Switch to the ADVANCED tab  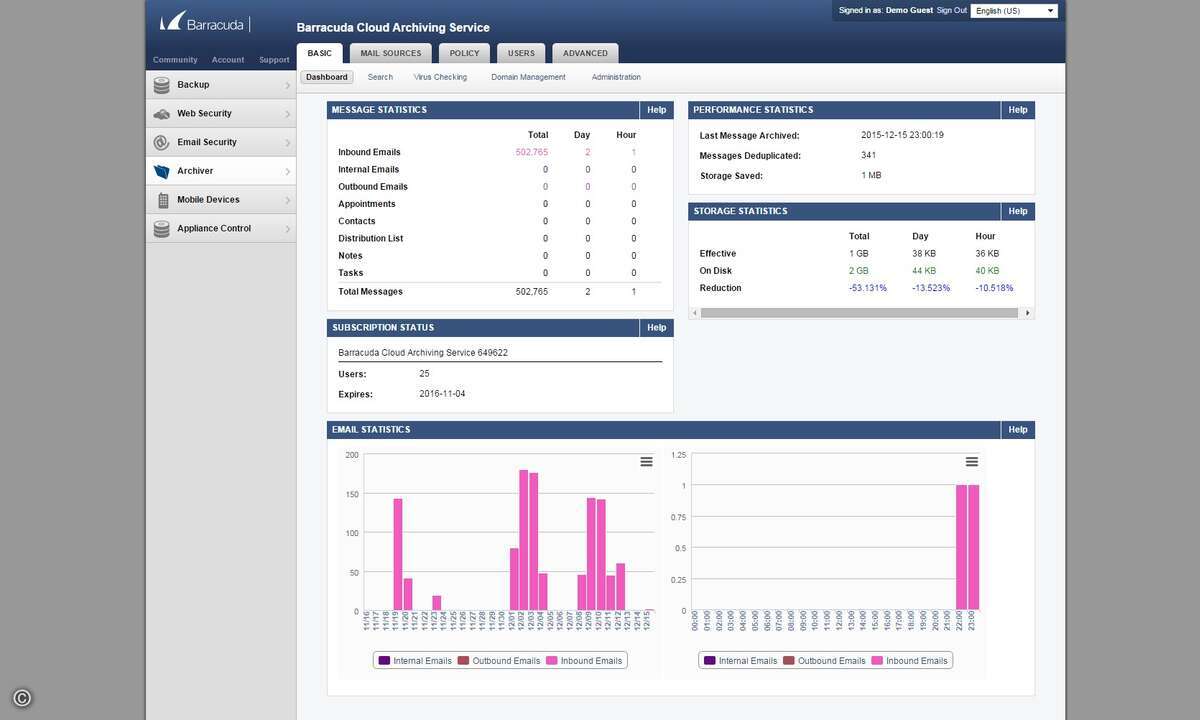point(585,53)
